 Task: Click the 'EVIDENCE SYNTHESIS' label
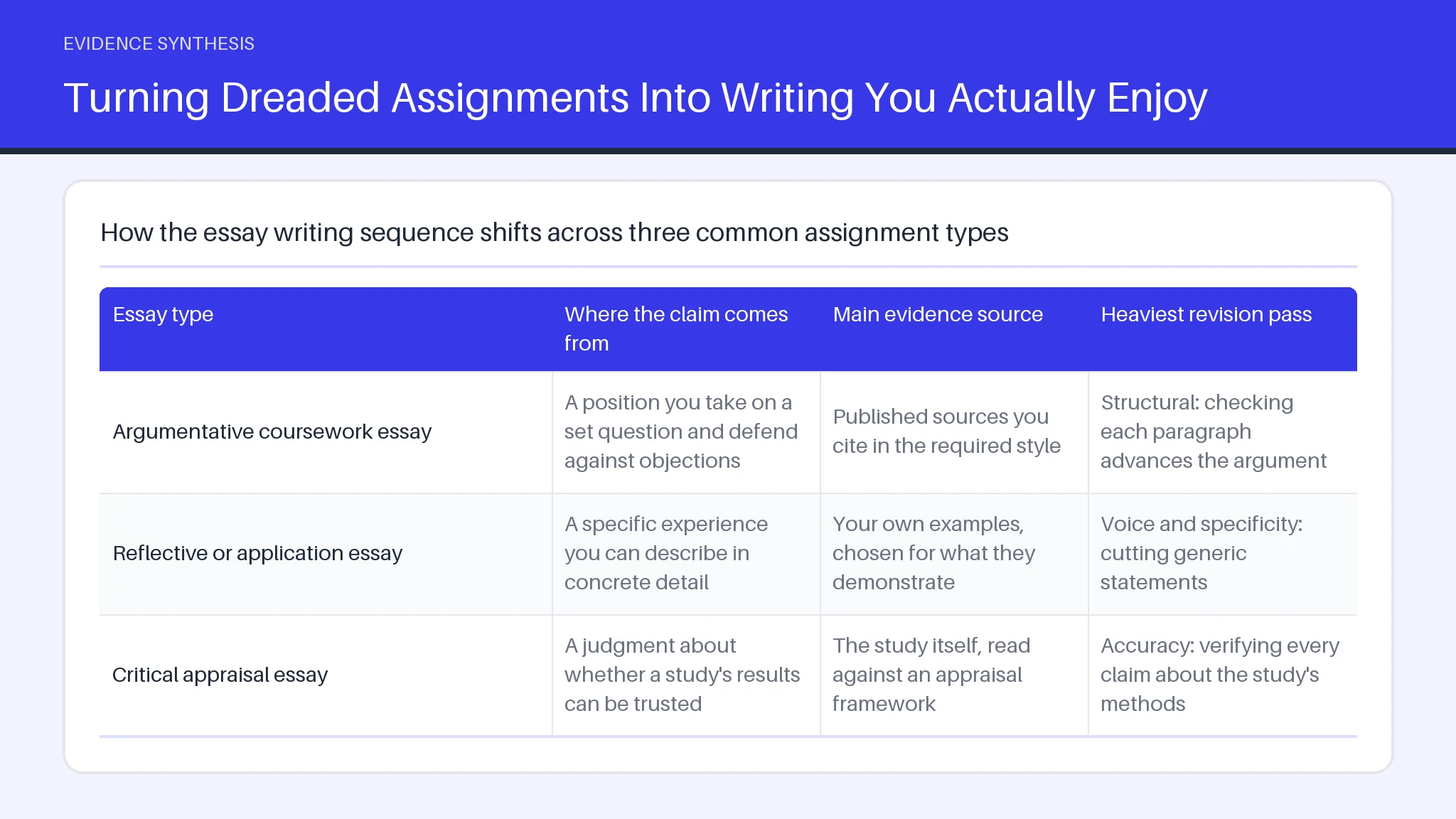159,44
